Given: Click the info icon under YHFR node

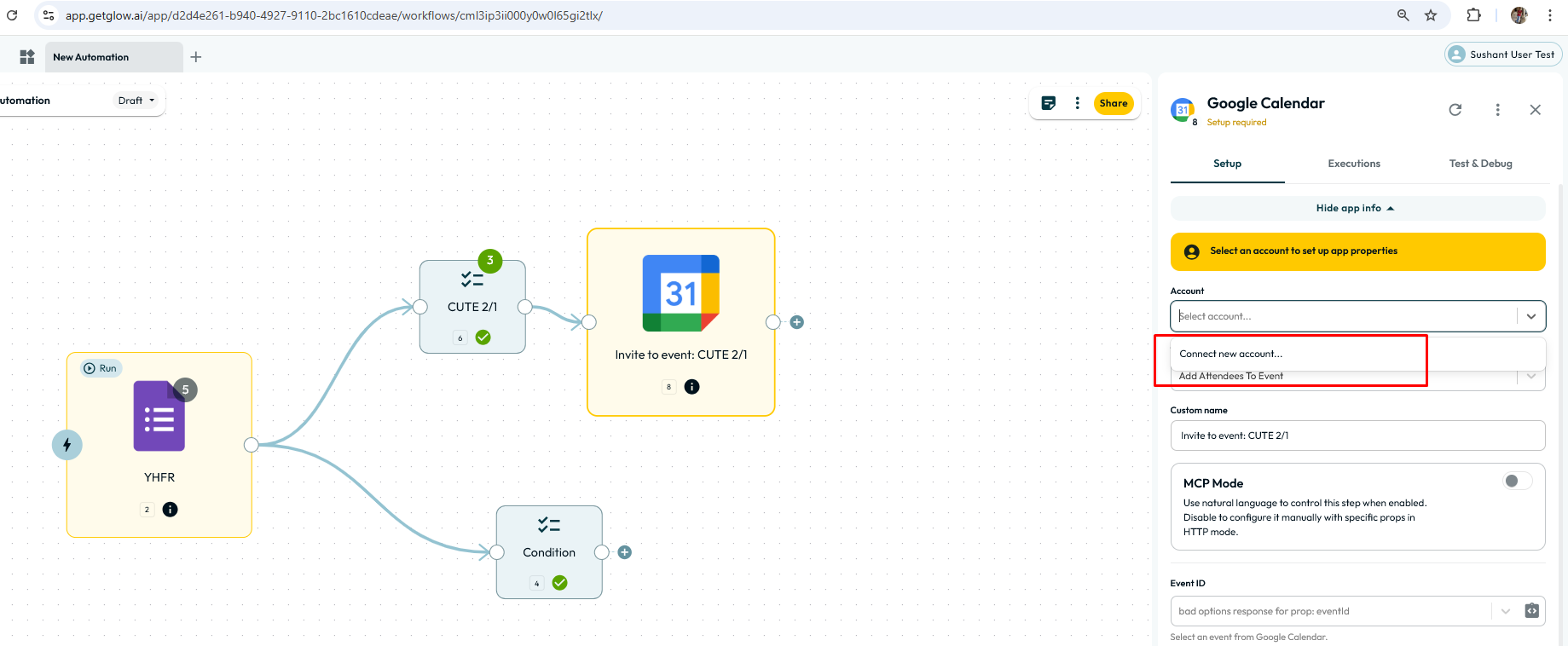Looking at the screenshot, I should (x=171, y=510).
